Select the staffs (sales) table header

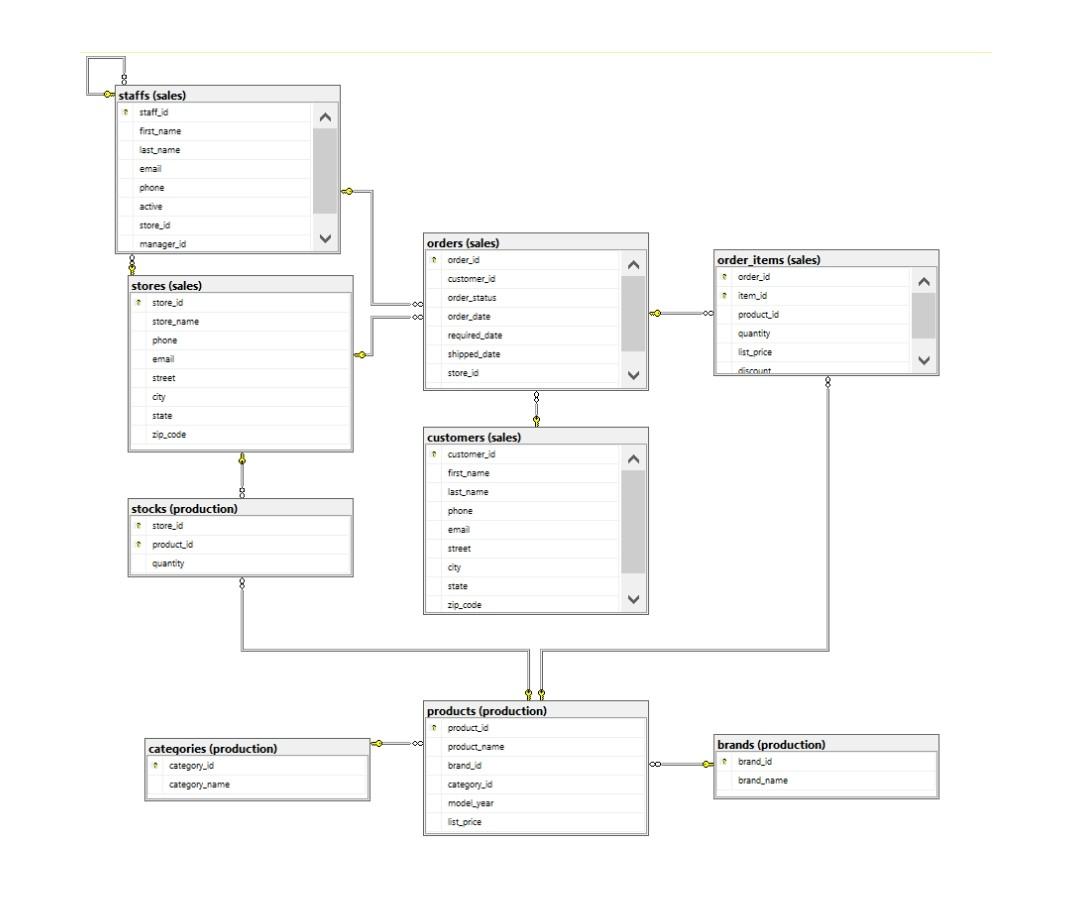(x=228, y=95)
